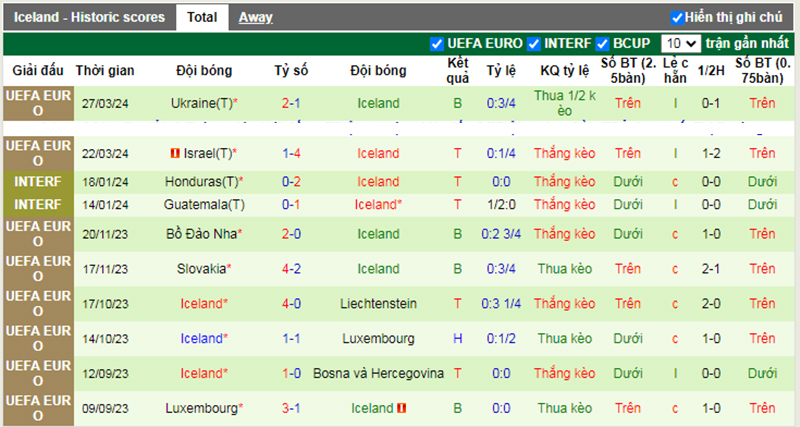
Task: Uncheck the UEFA EURO filter checkbox
Action: click(436, 44)
